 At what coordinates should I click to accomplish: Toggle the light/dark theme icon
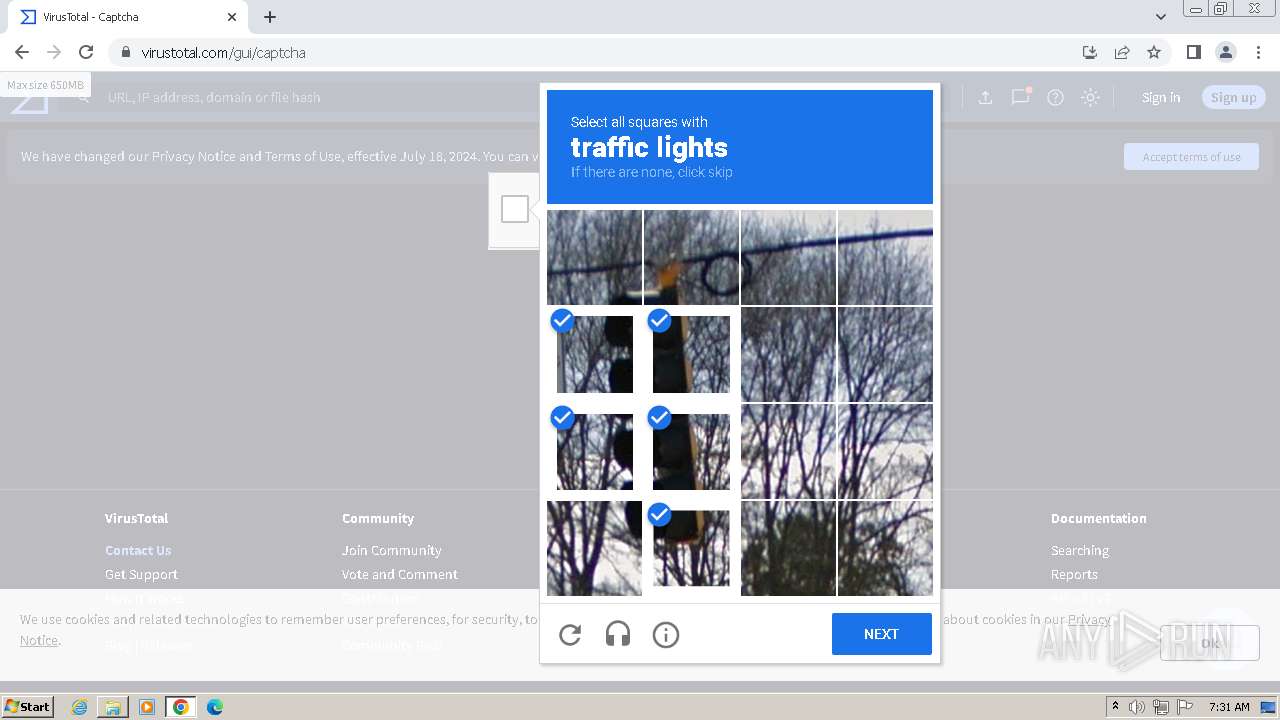pyautogui.click(x=1091, y=97)
